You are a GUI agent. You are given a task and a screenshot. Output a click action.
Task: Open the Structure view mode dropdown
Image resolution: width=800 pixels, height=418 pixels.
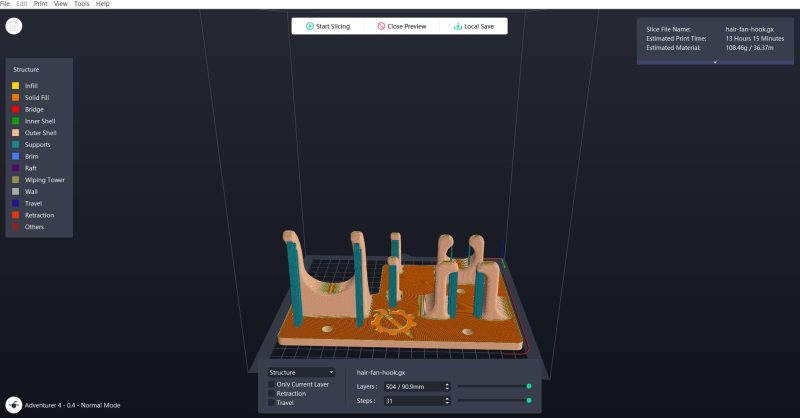[x=301, y=373]
